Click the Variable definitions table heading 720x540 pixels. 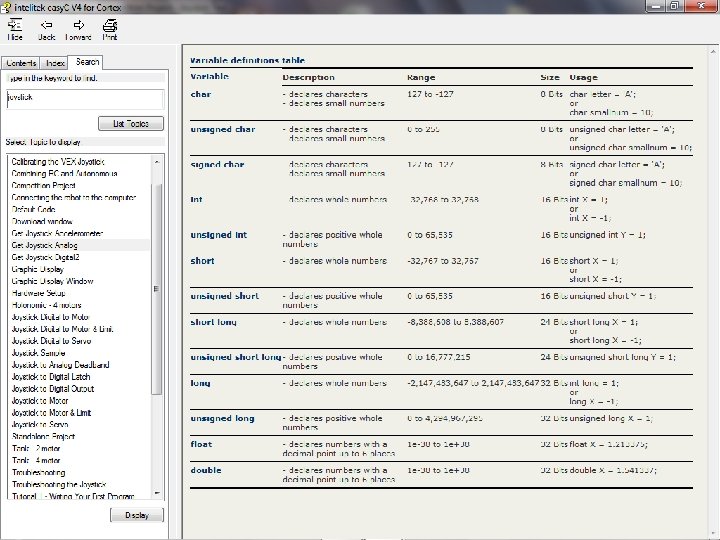[248, 60]
